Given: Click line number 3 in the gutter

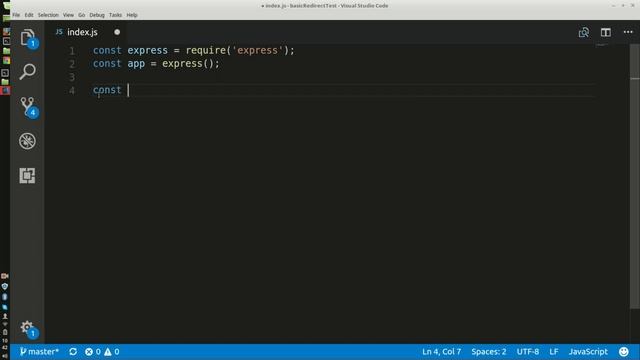Looking at the screenshot, I should pos(72,77).
